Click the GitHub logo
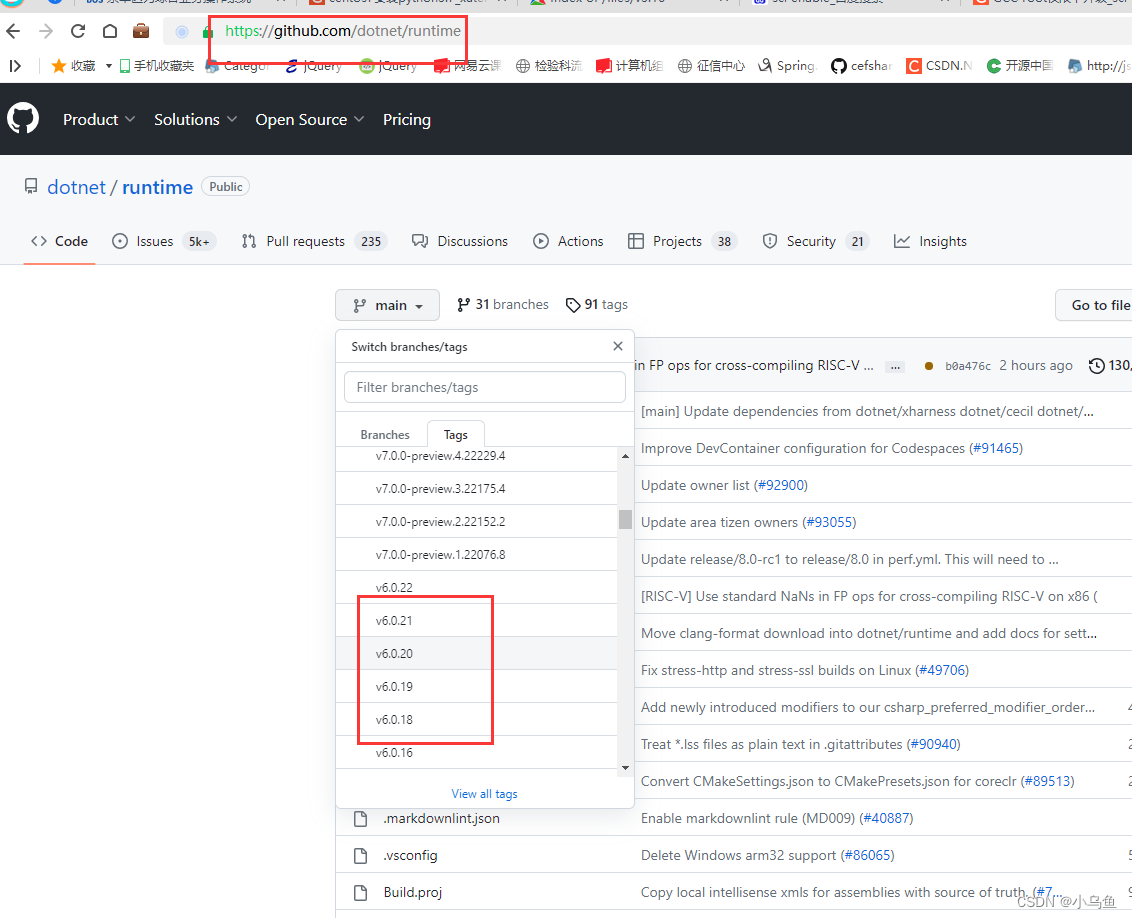This screenshot has width=1132, height=918. click(22, 118)
